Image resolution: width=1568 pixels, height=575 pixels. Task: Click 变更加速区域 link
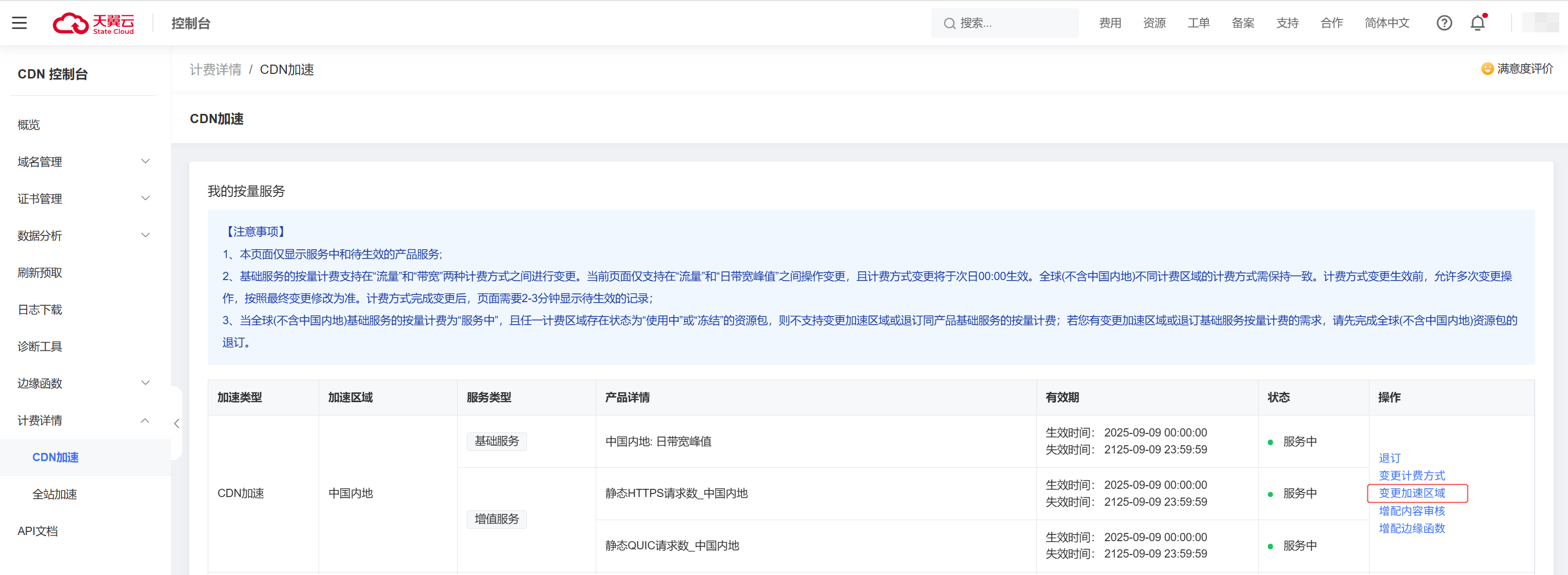1412,493
